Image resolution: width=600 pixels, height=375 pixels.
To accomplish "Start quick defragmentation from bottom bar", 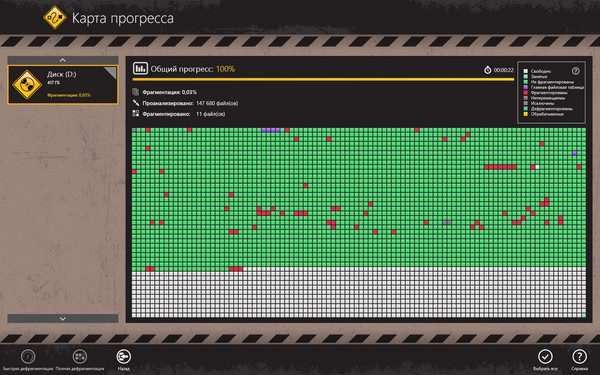I will pyautogui.click(x=28, y=357).
